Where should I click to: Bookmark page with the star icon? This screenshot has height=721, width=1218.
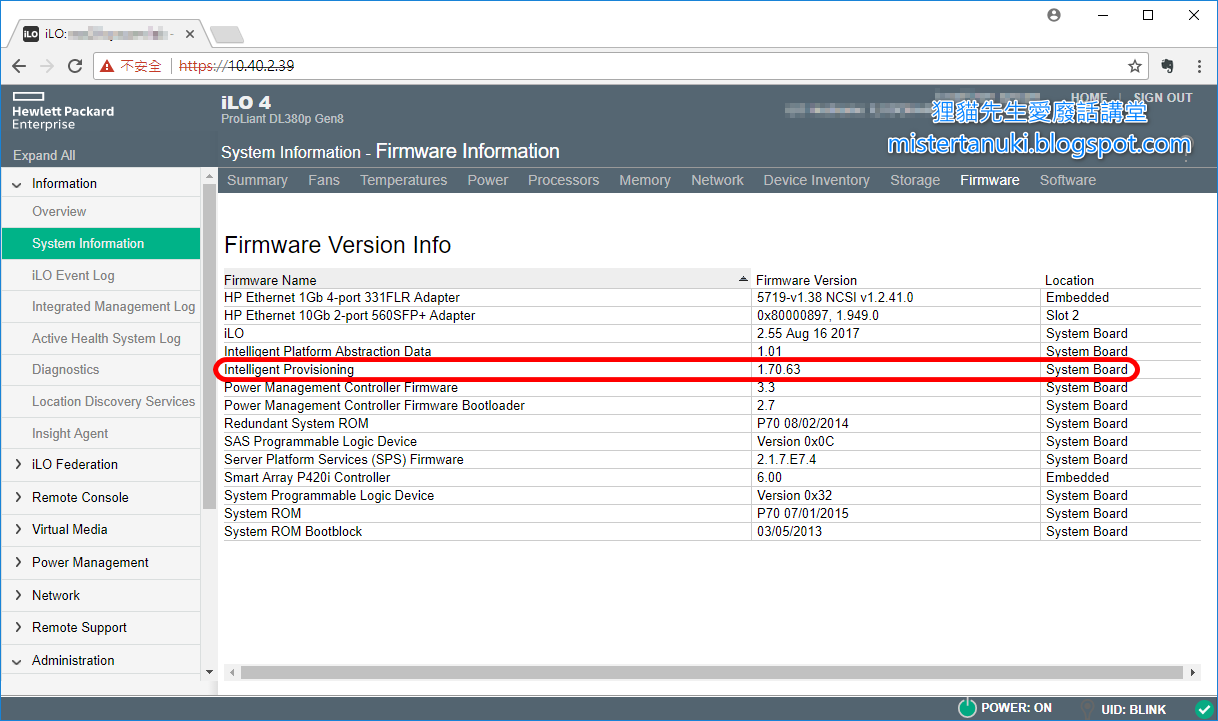point(1135,66)
